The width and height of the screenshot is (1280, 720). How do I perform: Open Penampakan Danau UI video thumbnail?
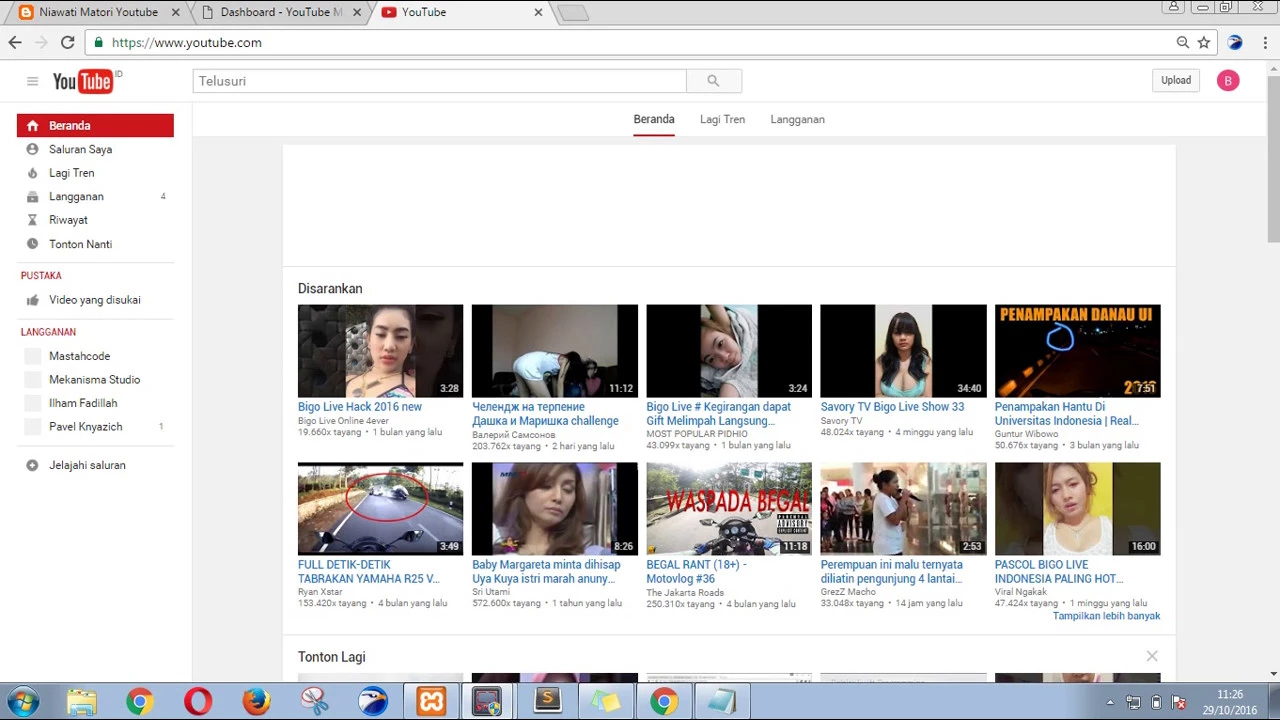tap(1077, 351)
